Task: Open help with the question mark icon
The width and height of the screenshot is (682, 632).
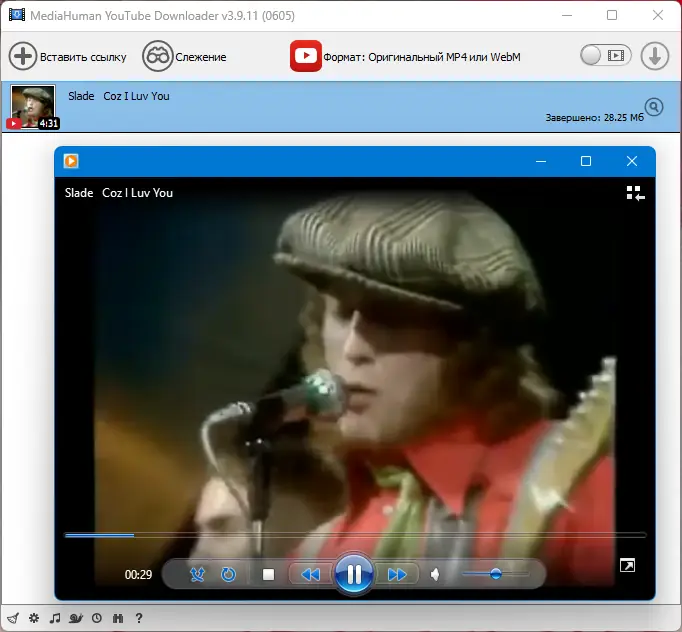Action: point(139,618)
